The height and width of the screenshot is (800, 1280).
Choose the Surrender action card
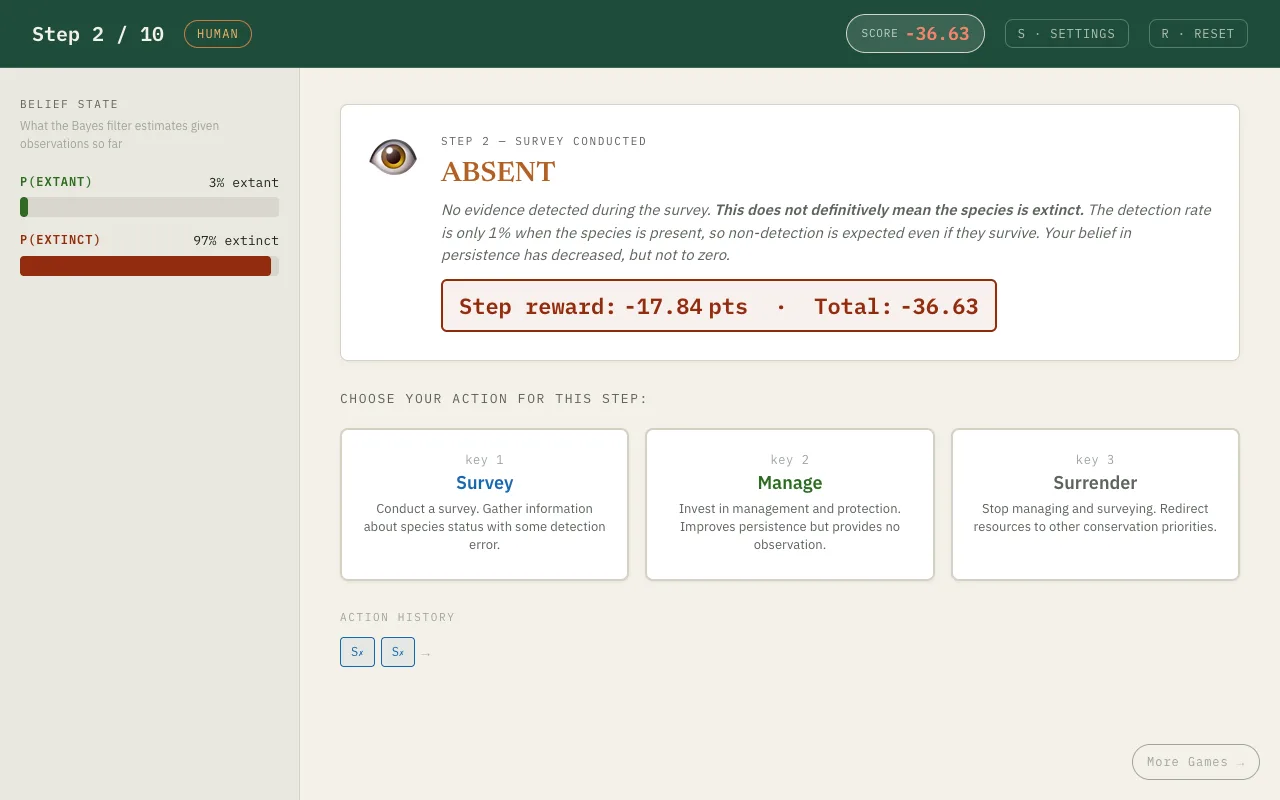(1095, 504)
